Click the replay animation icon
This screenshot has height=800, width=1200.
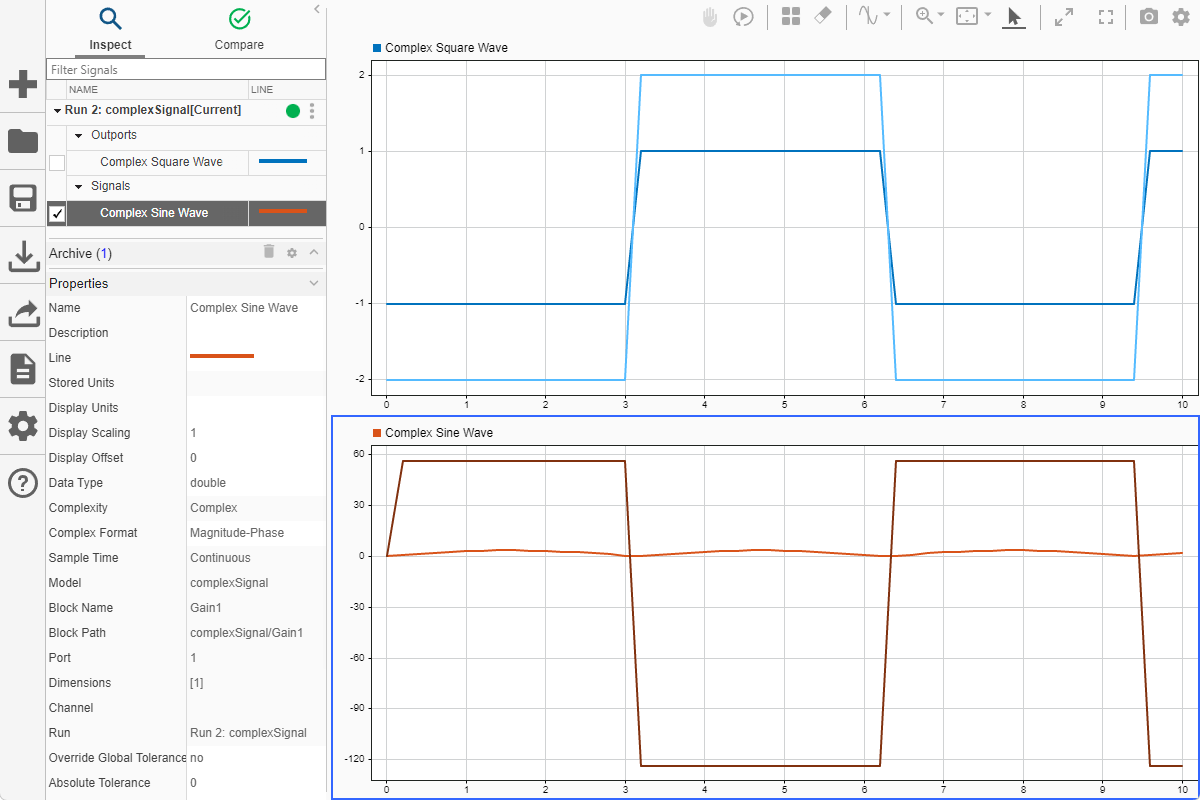[743, 17]
